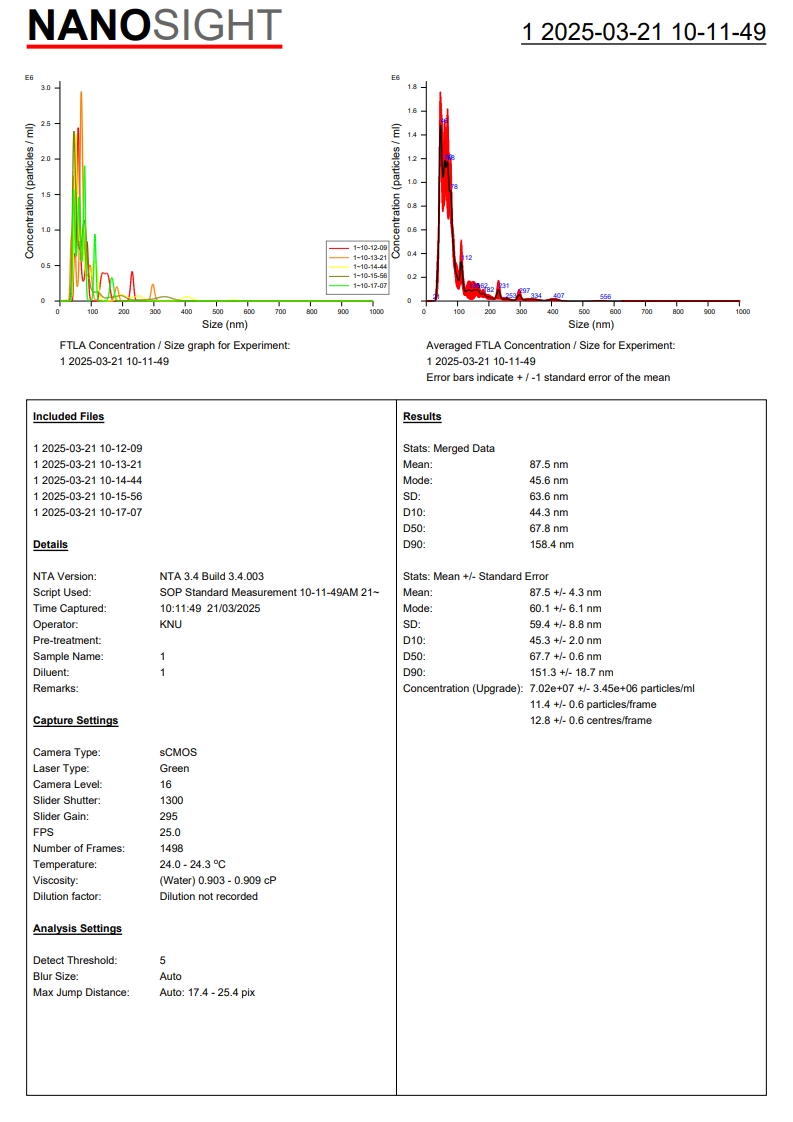This screenshot has width=793, height=1122.
Task: Select Viscosity value (Water) 0.903 - 0.909 cP
Action: tap(218, 881)
